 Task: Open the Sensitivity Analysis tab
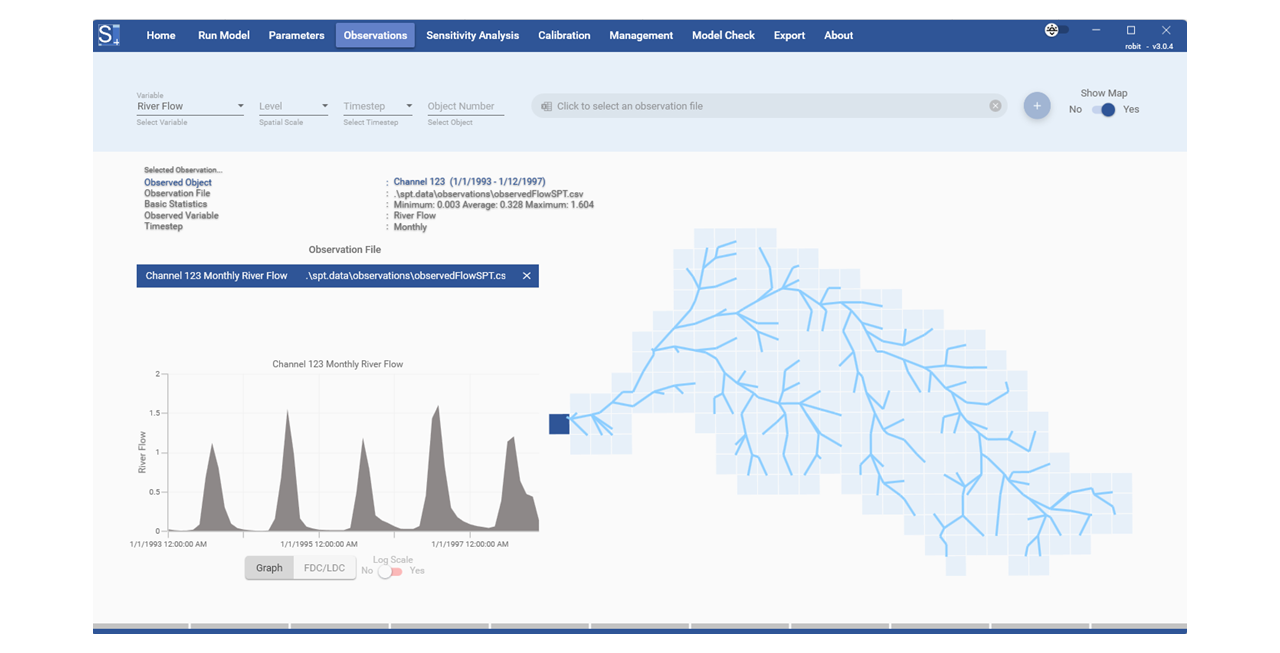tap(472, 35)
